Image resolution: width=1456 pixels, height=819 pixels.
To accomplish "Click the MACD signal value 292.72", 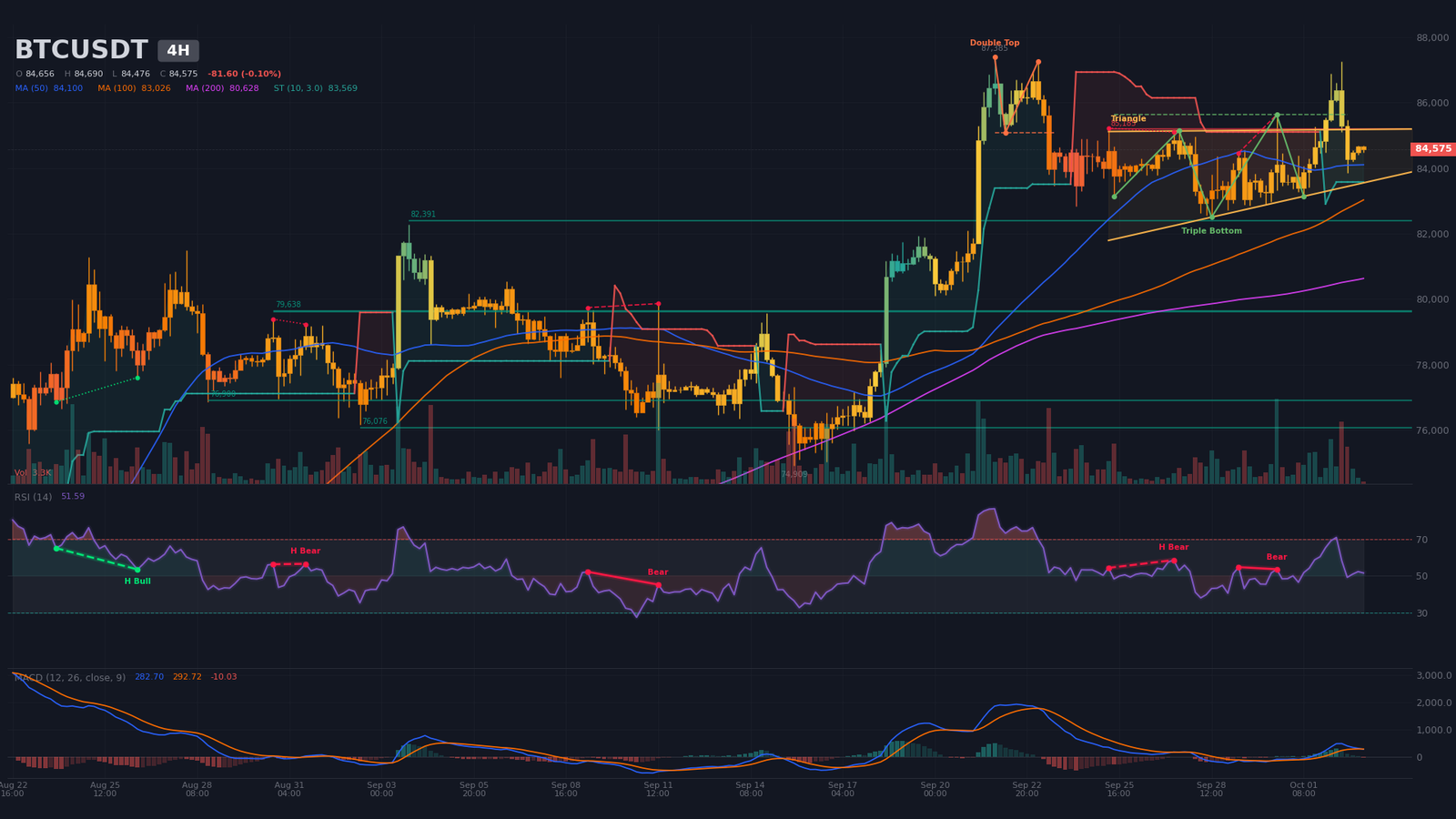I will click(x=187, y=677).
